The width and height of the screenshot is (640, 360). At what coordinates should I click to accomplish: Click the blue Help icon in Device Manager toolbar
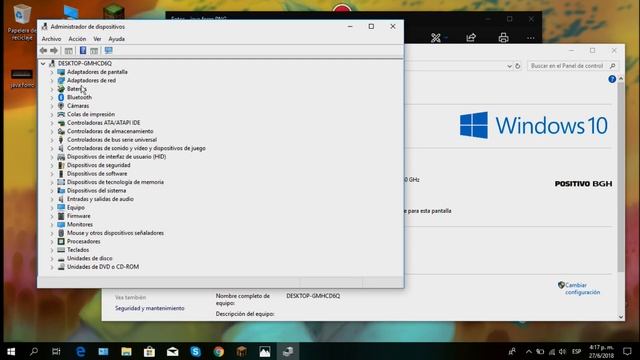tap(83, 51)
